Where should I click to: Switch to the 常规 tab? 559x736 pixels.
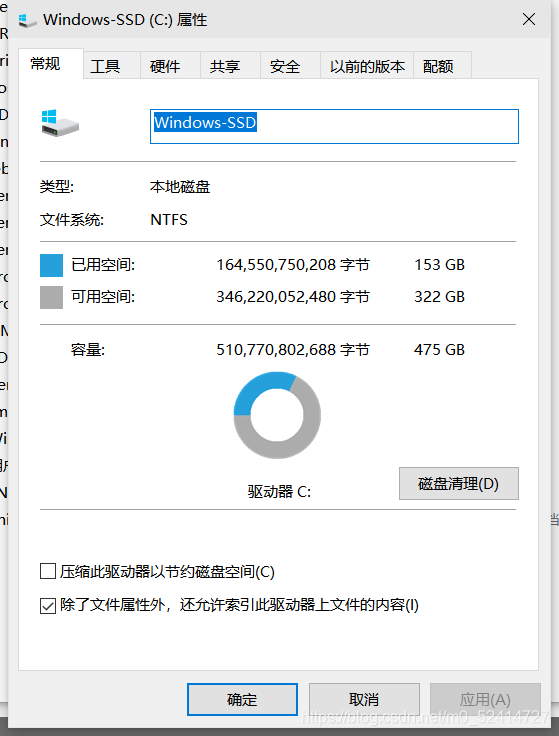tap(51, 63)
